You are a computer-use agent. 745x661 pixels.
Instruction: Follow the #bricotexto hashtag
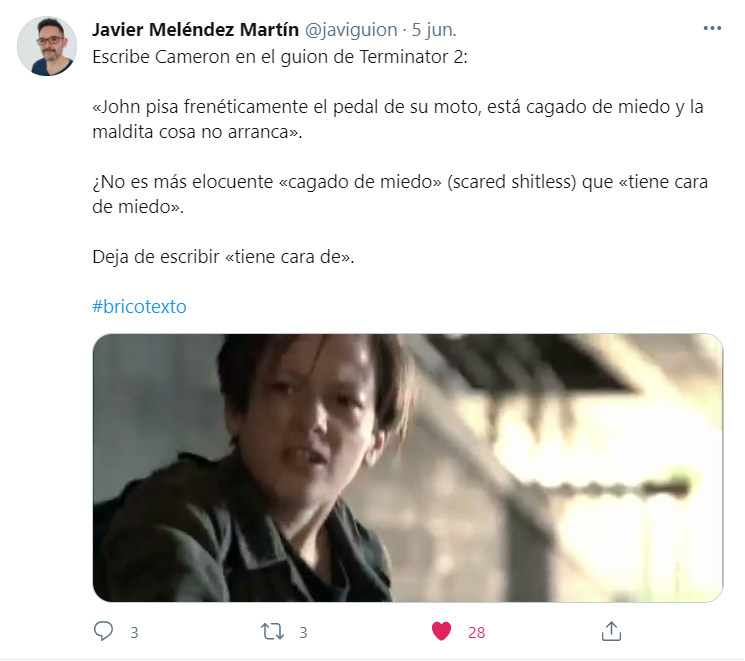click(139, 307)
